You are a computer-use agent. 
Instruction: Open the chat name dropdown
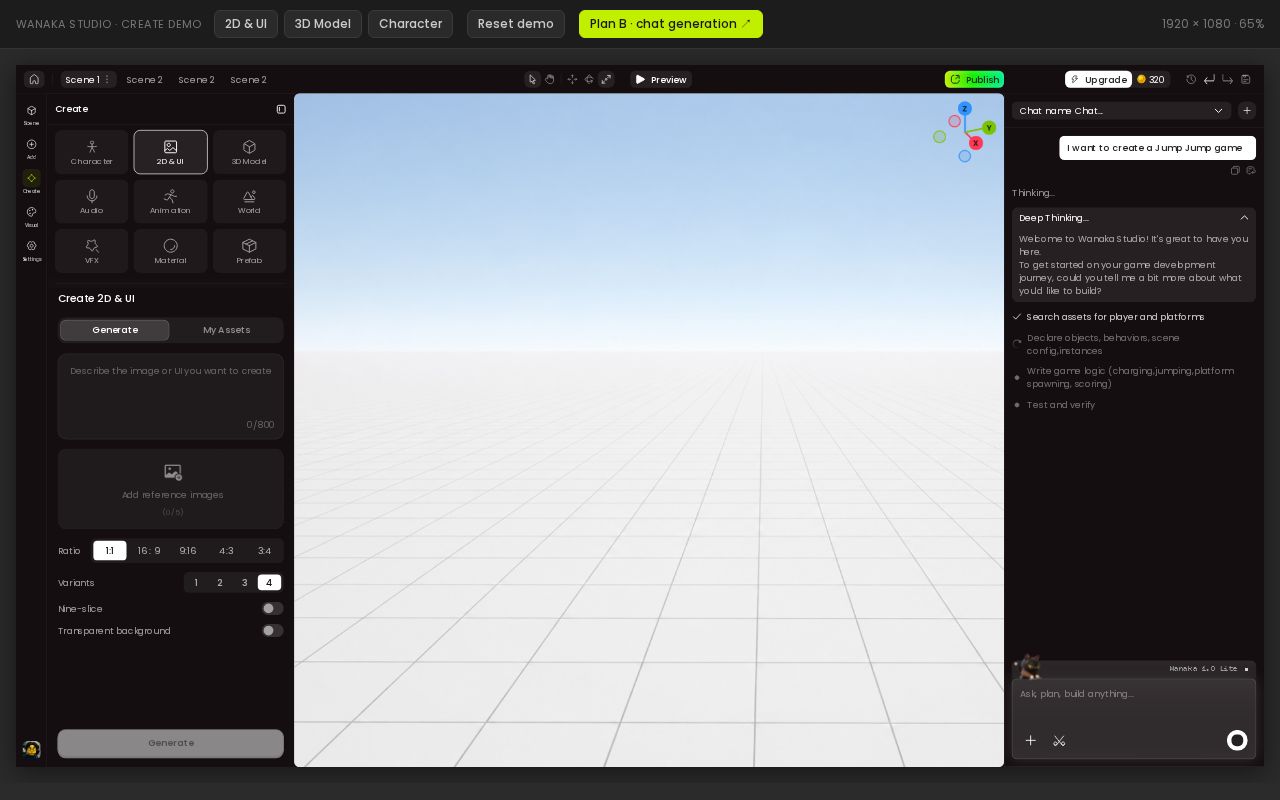click(x=1121, y=110)
